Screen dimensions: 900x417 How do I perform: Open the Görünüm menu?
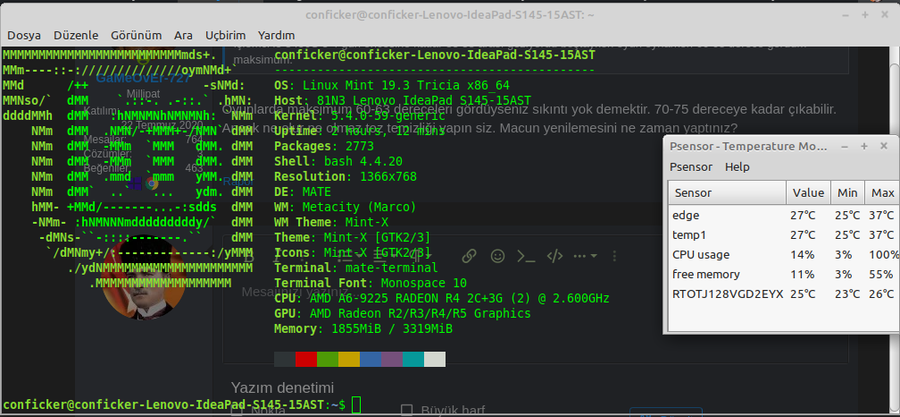pos(138,35)
